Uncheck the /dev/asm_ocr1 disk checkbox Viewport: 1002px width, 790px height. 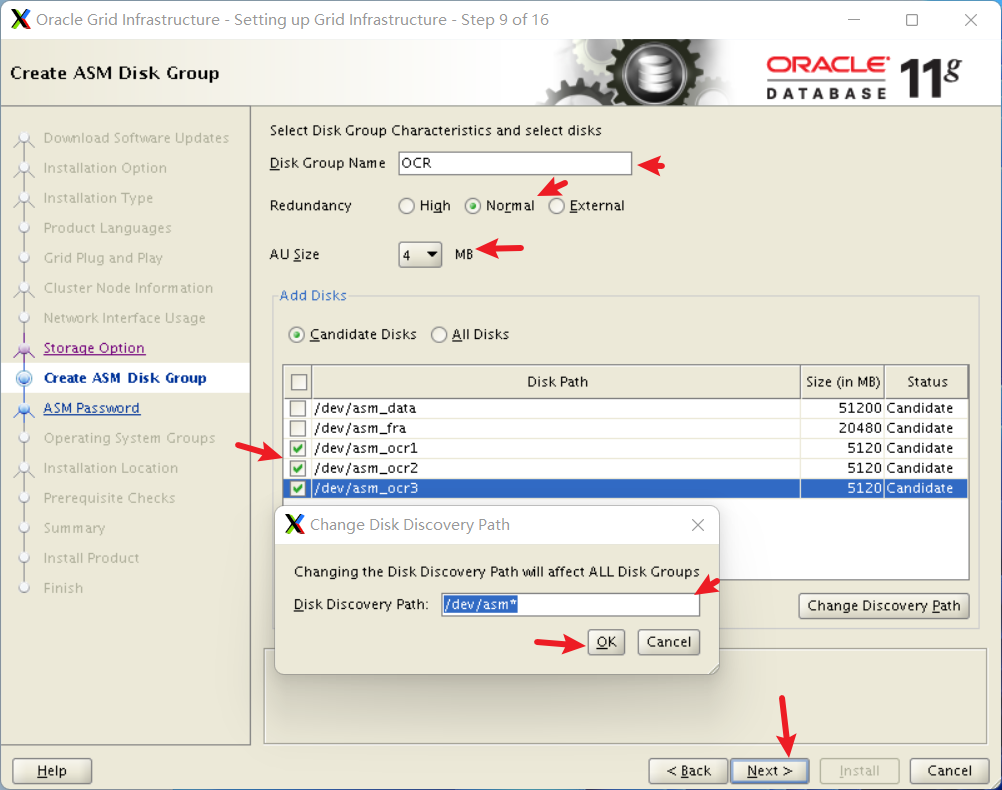point(298,448)
